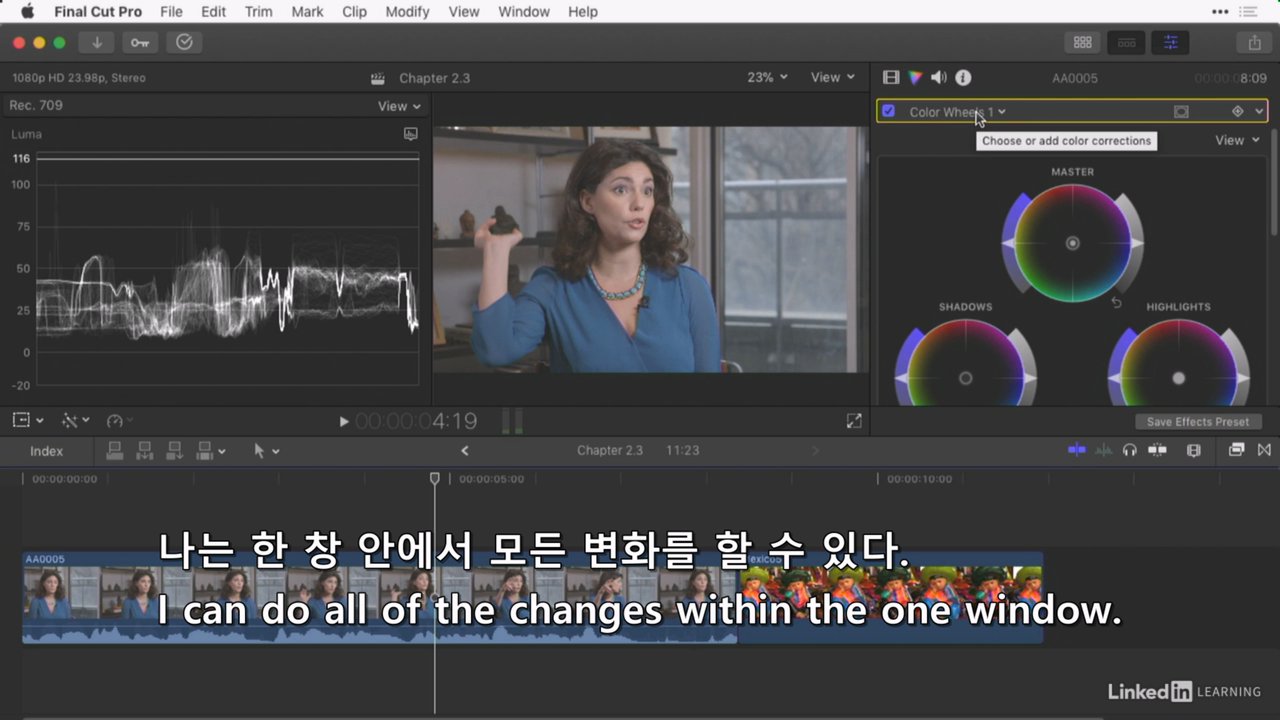The image size is (1280, 720).
Task: Click the Shadows color wheel puck
Action: pyautogui.click(x=965, y=378)
